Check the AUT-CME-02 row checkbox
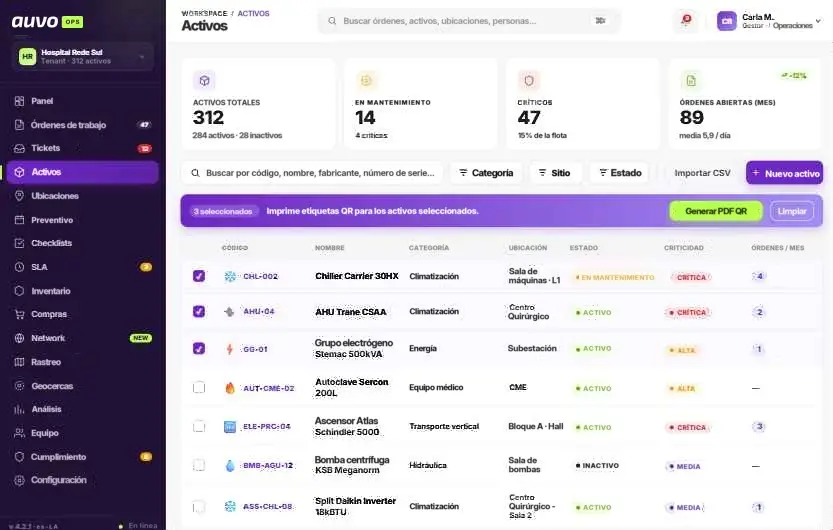833x530 pixels. coord(199,388)
